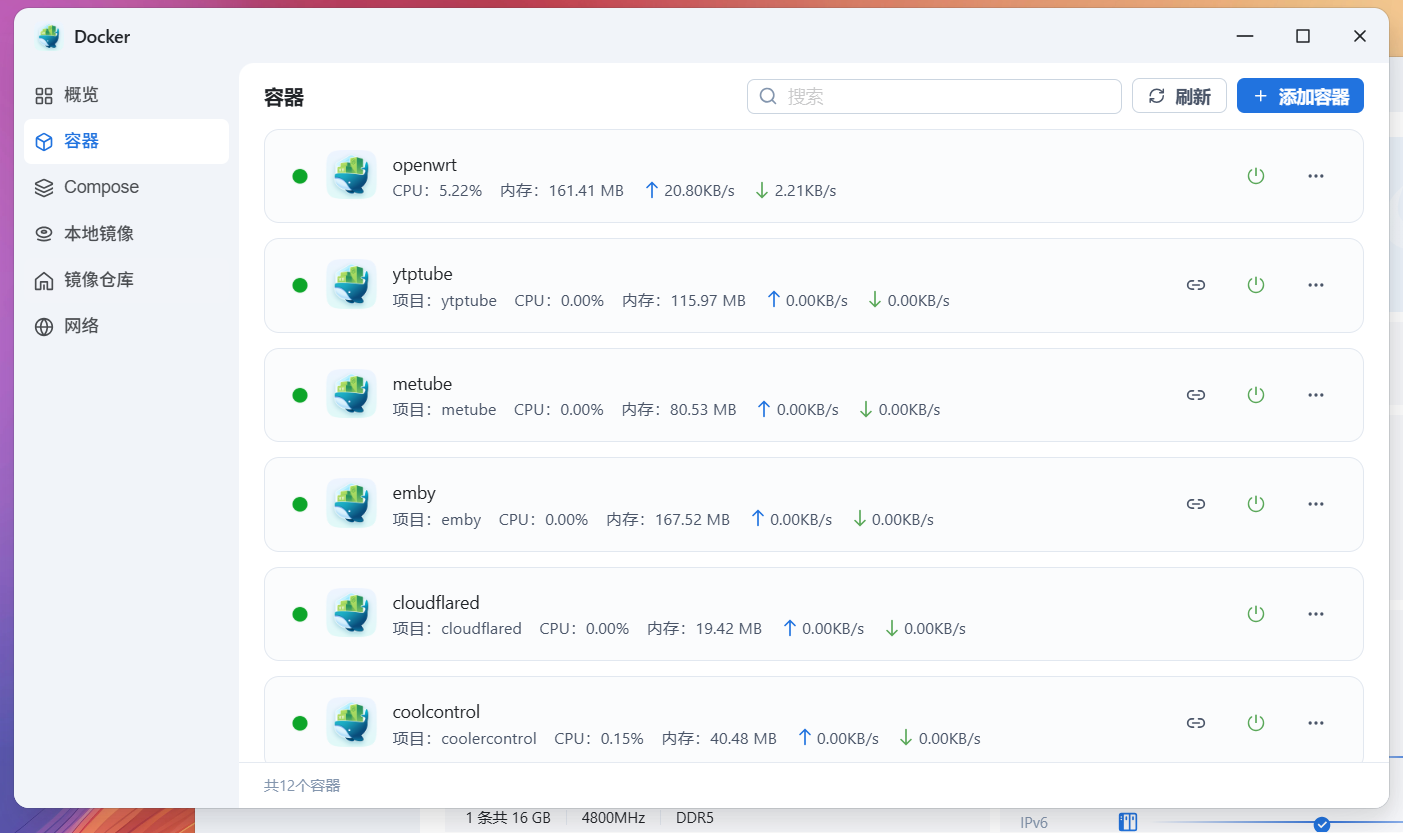The height and width of the screenshot is (833, 1403).
Task: Click ytptube memory value 115.97 MB
Action: point(708,300)
